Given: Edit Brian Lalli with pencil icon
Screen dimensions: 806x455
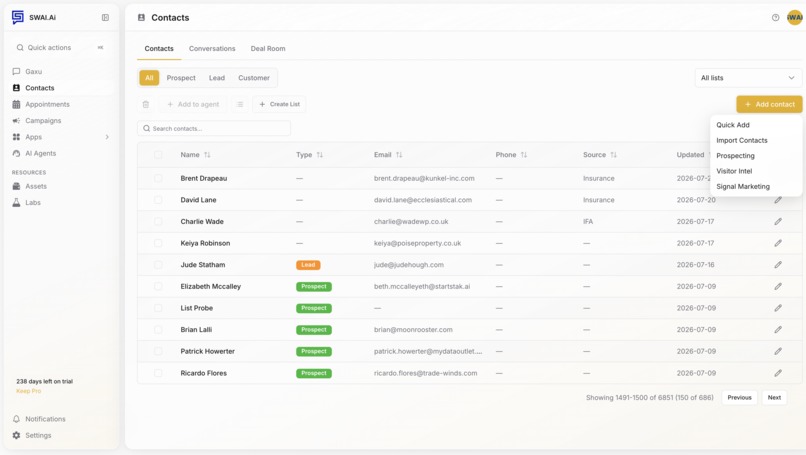Looking at the screenshot, I should coord(778,330).
